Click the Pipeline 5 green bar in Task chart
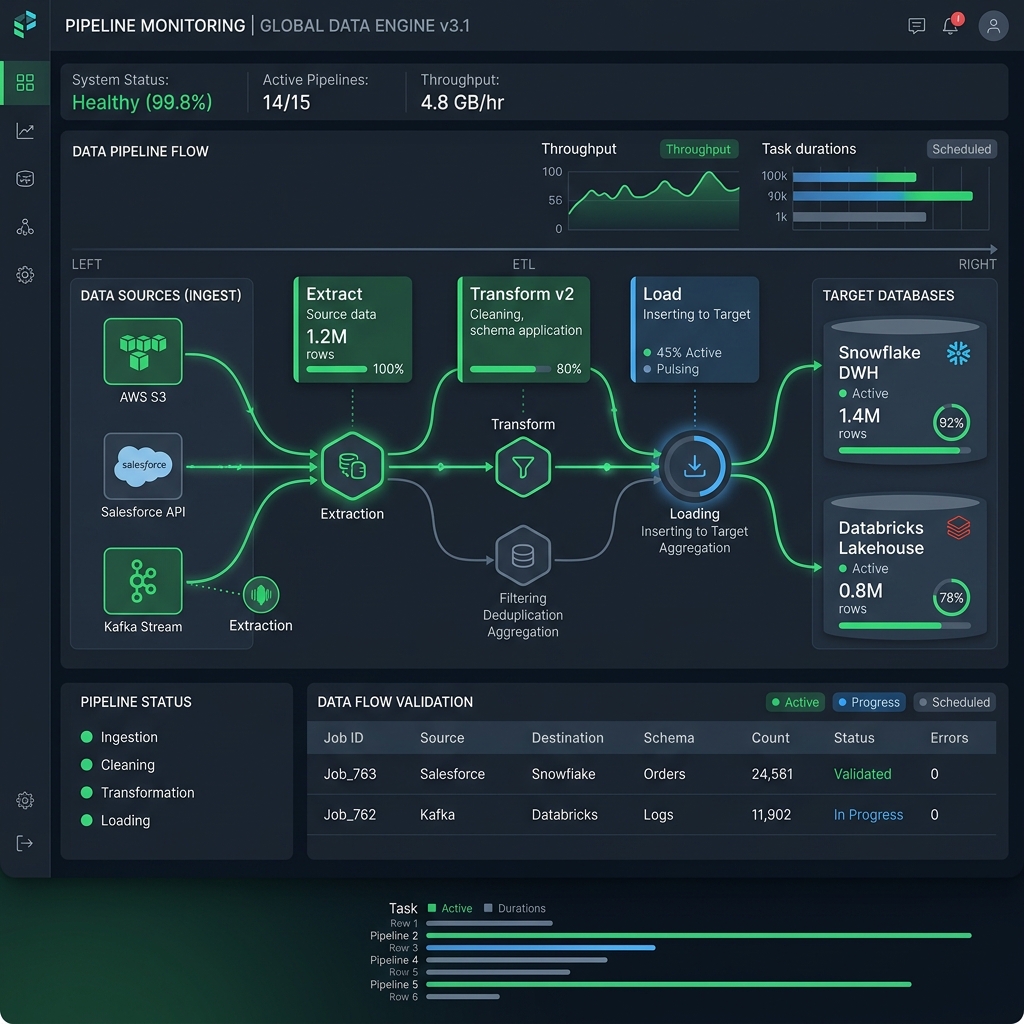This screenshot has width=1024, height=1024. (x=669, y=984)
